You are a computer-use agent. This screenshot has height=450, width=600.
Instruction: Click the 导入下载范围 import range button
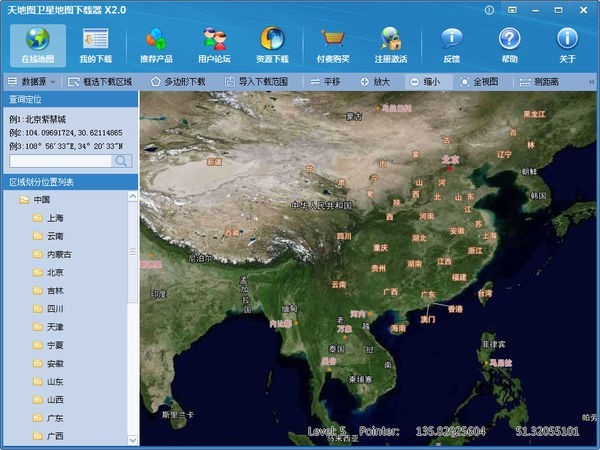coord(258,81)
